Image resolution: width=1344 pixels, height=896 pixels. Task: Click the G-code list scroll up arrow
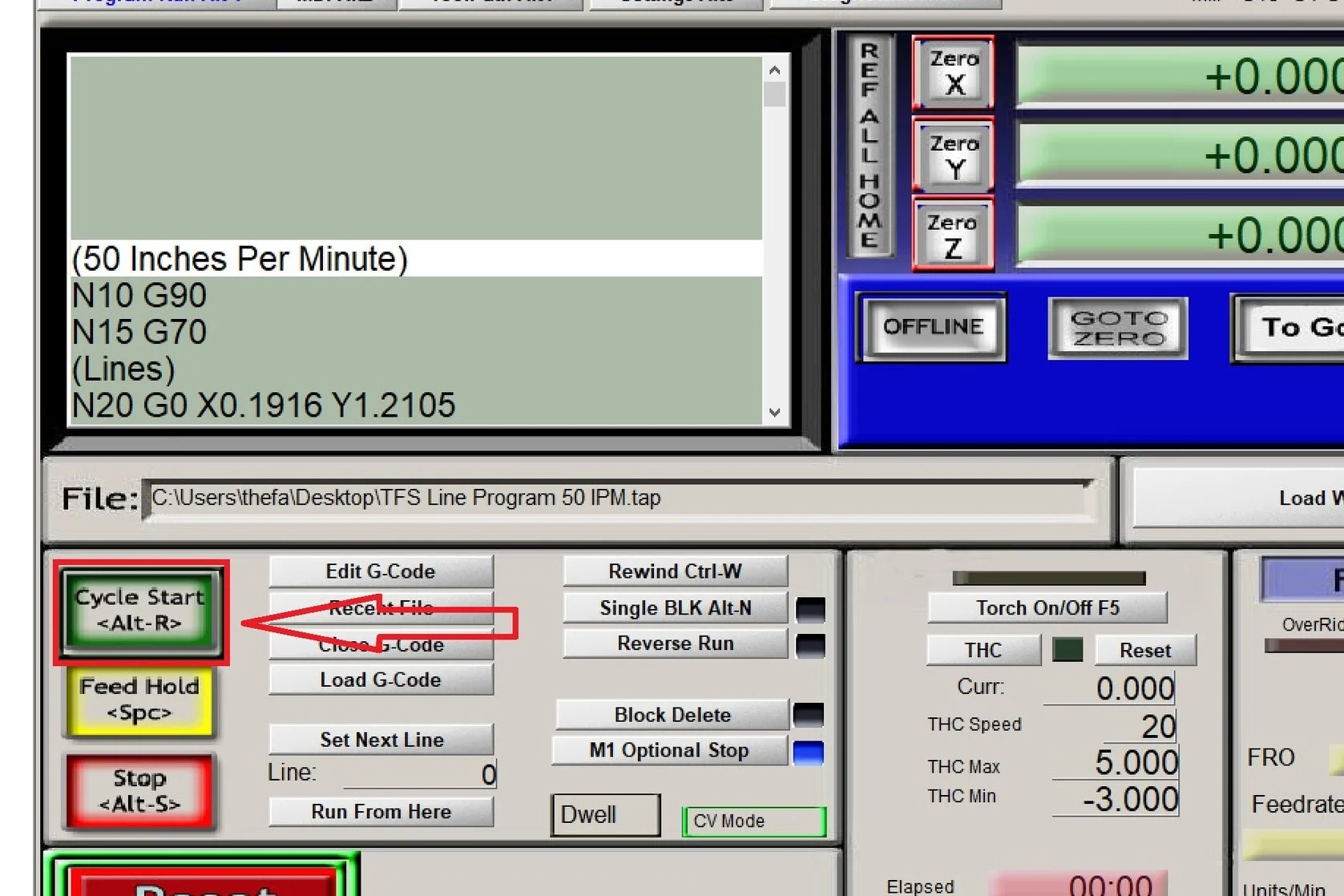(x=774, y=70)
